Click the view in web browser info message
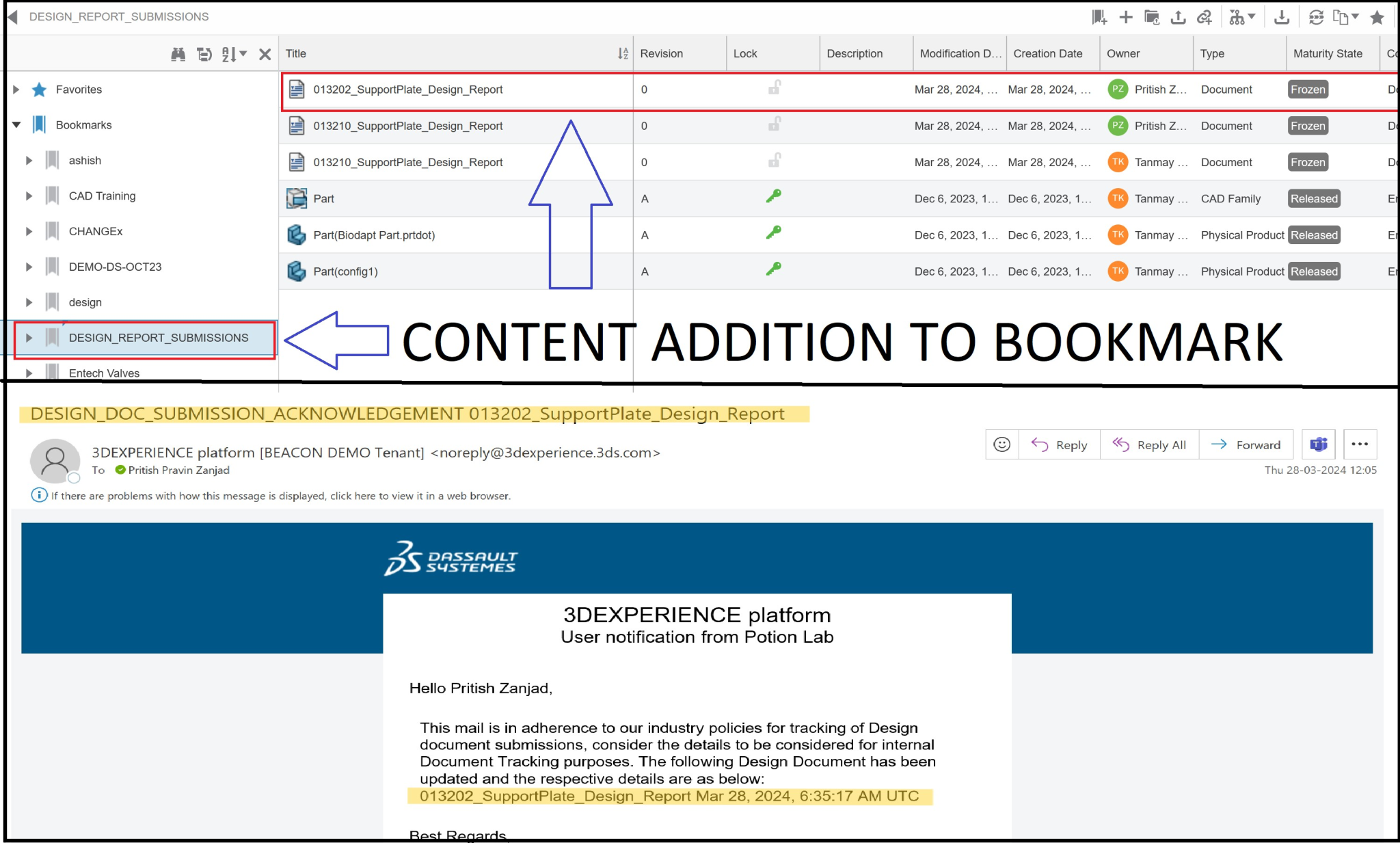The image size is (1400, 843). (280, 496)
